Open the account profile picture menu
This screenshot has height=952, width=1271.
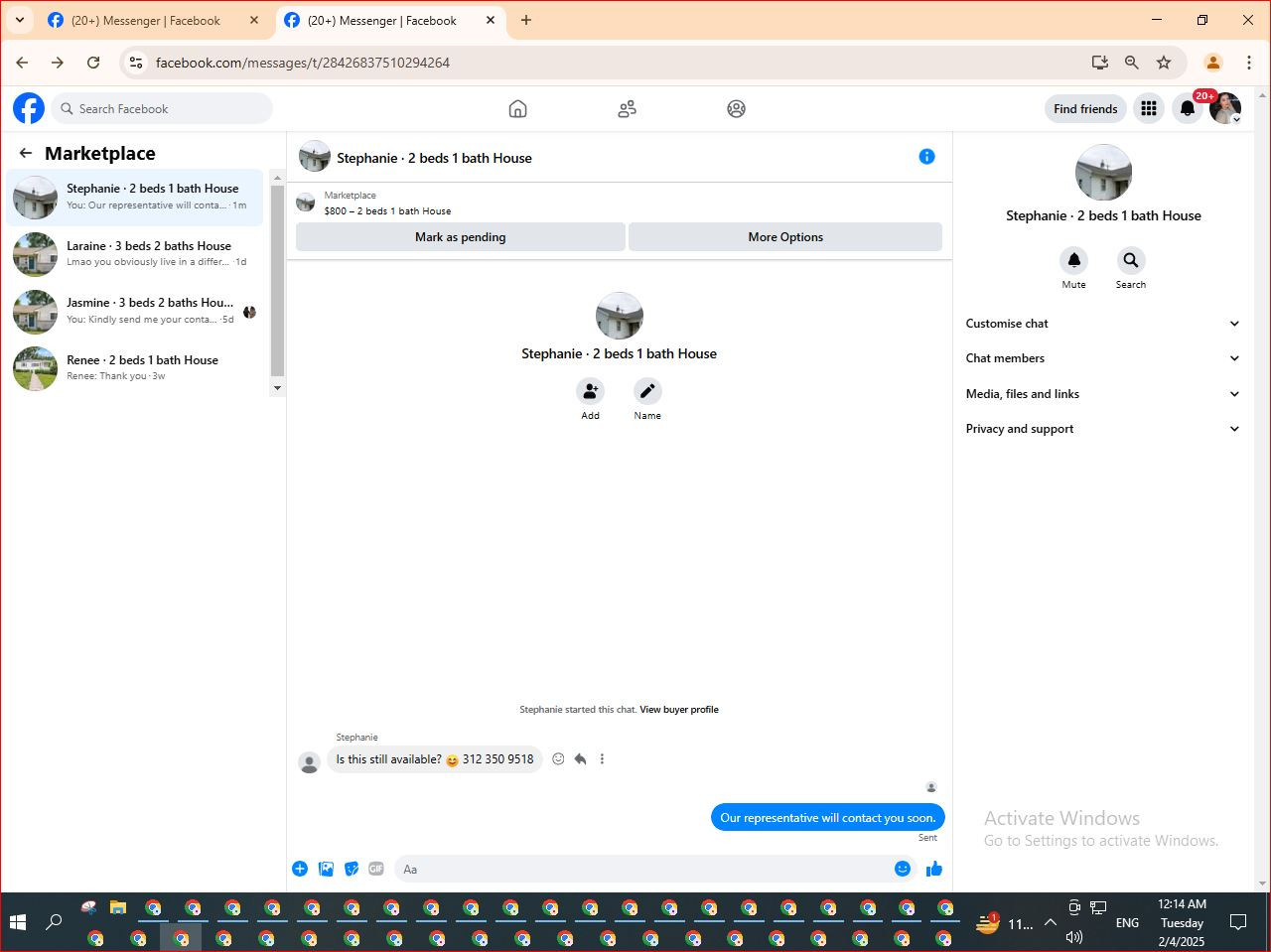[x=1225, y=109]
